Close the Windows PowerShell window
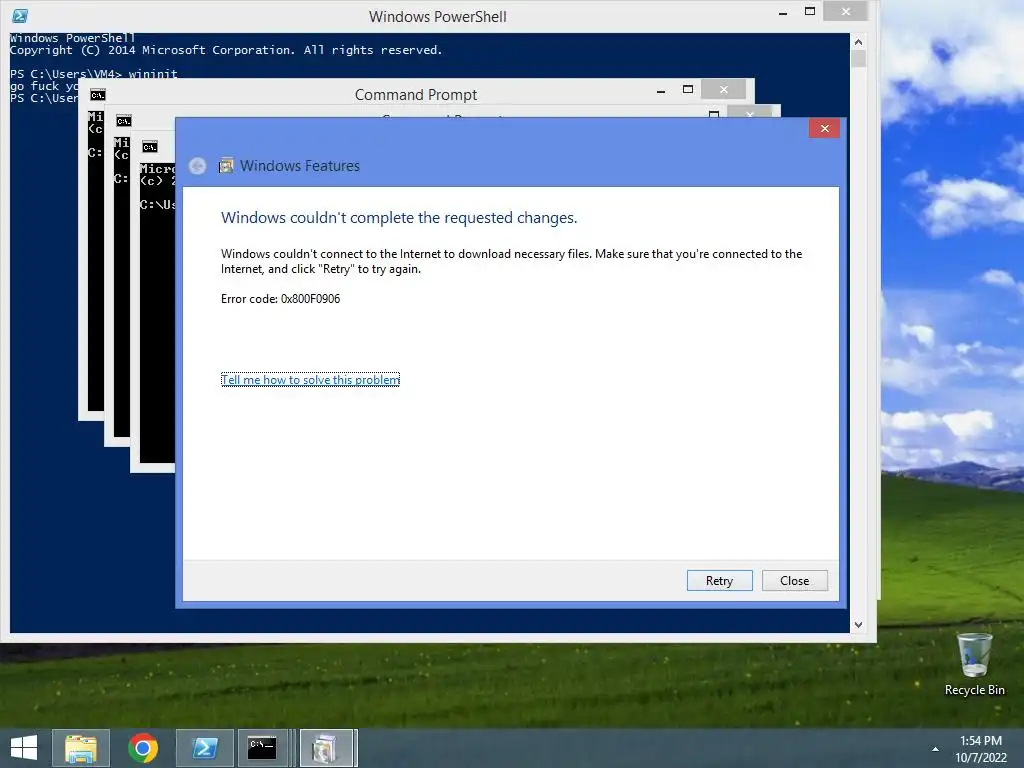The width and height of the screenshot is (1024, 768). 846,11
